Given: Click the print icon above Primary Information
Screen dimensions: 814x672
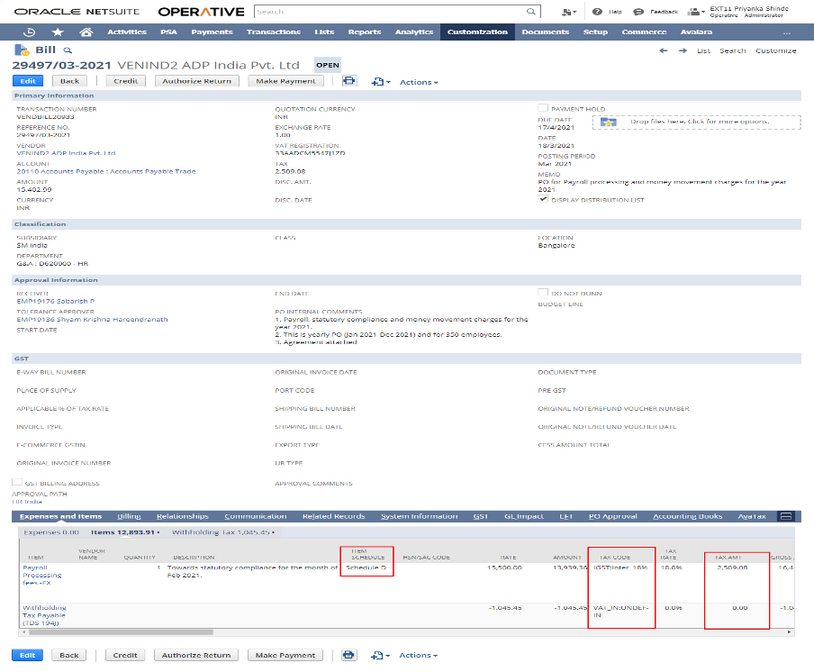Looking at the screenshot, I should coord(349,81).
